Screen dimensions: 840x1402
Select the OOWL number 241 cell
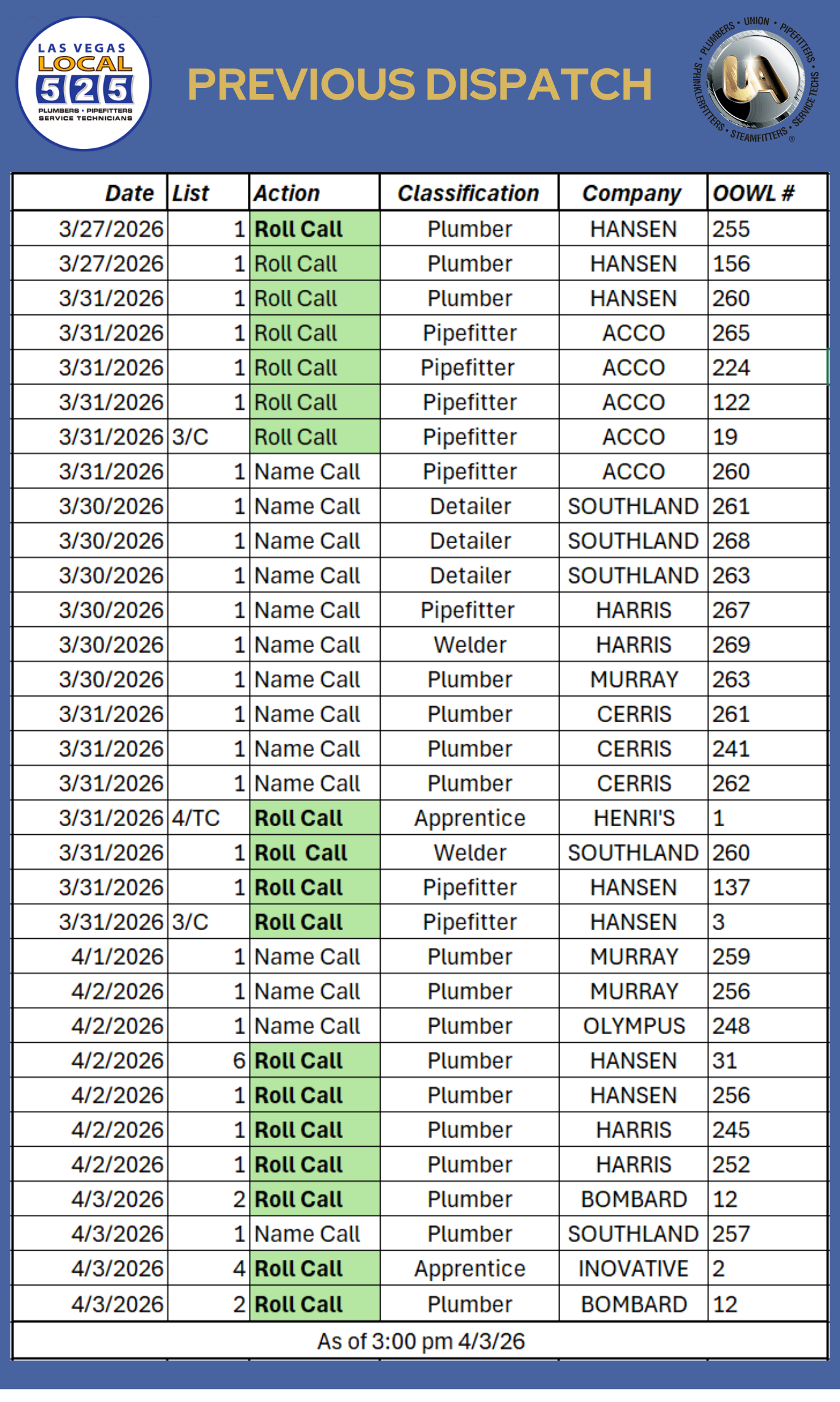pos(731,749)
